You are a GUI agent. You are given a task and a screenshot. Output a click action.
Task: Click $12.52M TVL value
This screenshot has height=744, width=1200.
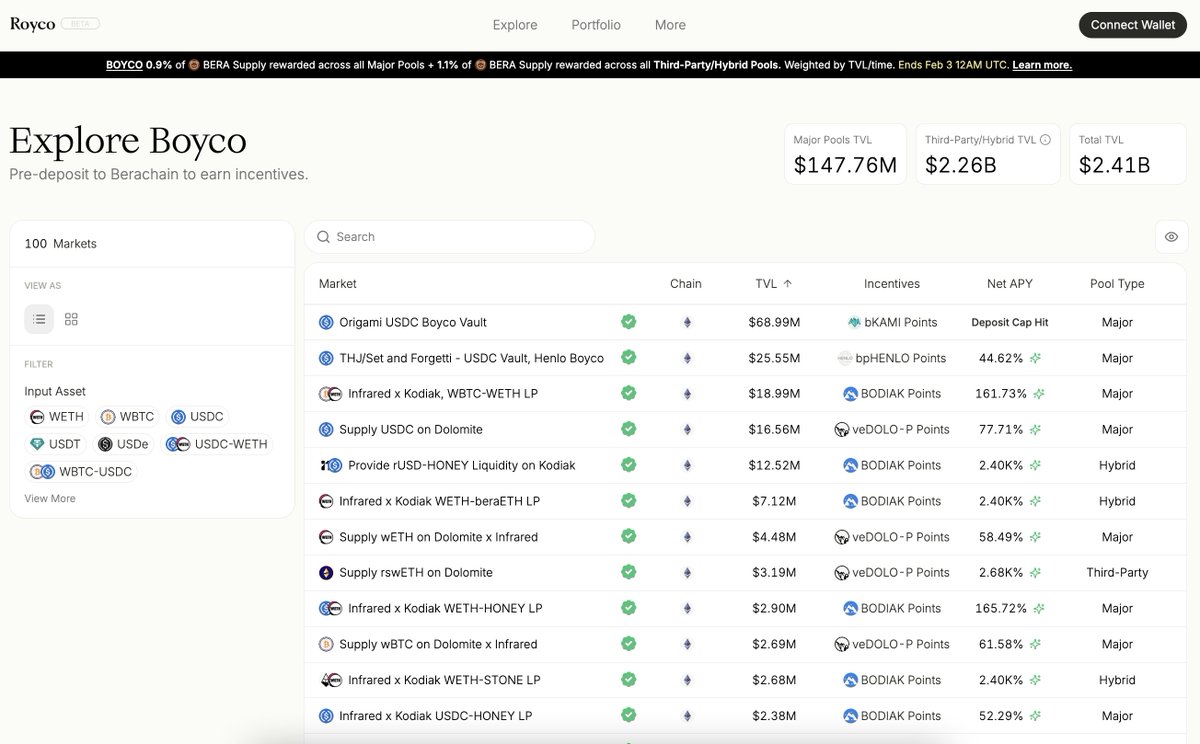774,465
